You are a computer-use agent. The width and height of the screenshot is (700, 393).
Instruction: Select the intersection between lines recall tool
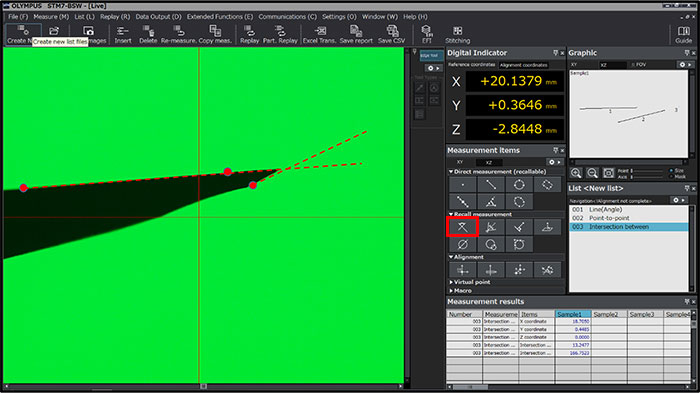pyautogui.click(x=462, y=227)
